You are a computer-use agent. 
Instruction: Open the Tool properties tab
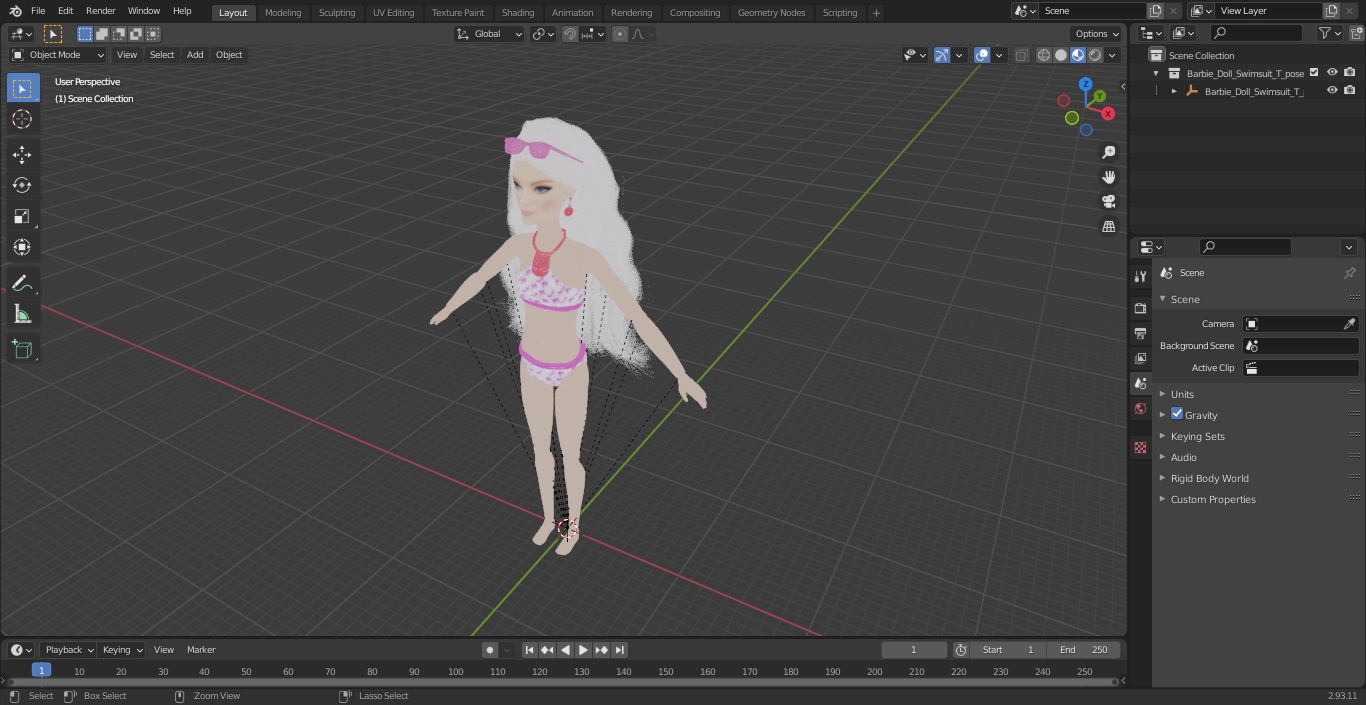click(x=1140, y=276)
